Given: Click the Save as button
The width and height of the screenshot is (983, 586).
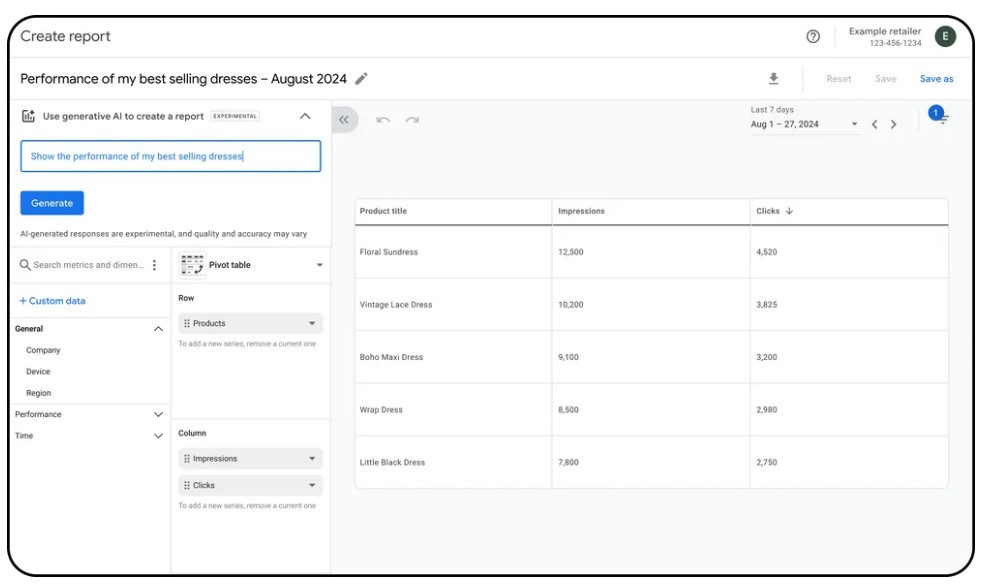Looking at the screenshot, I should [936, 79].
